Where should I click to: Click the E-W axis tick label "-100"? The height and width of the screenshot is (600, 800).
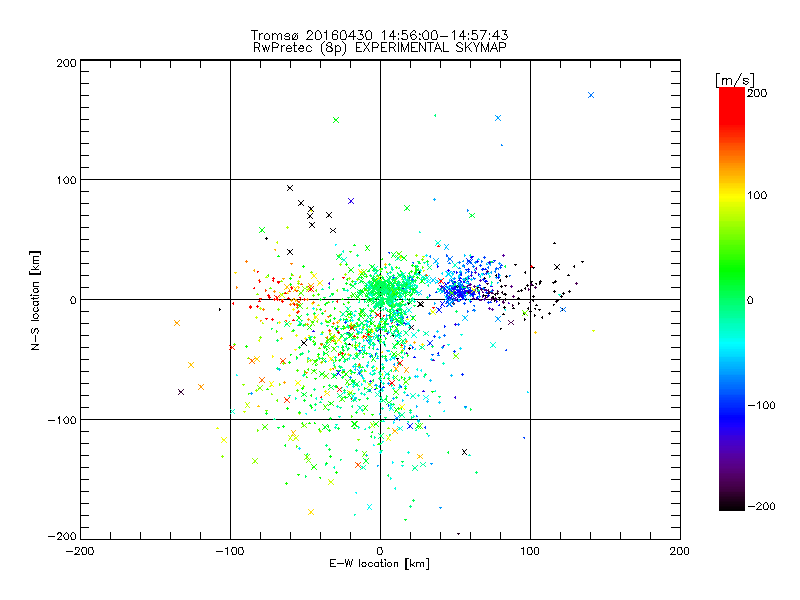pos(230,551)
